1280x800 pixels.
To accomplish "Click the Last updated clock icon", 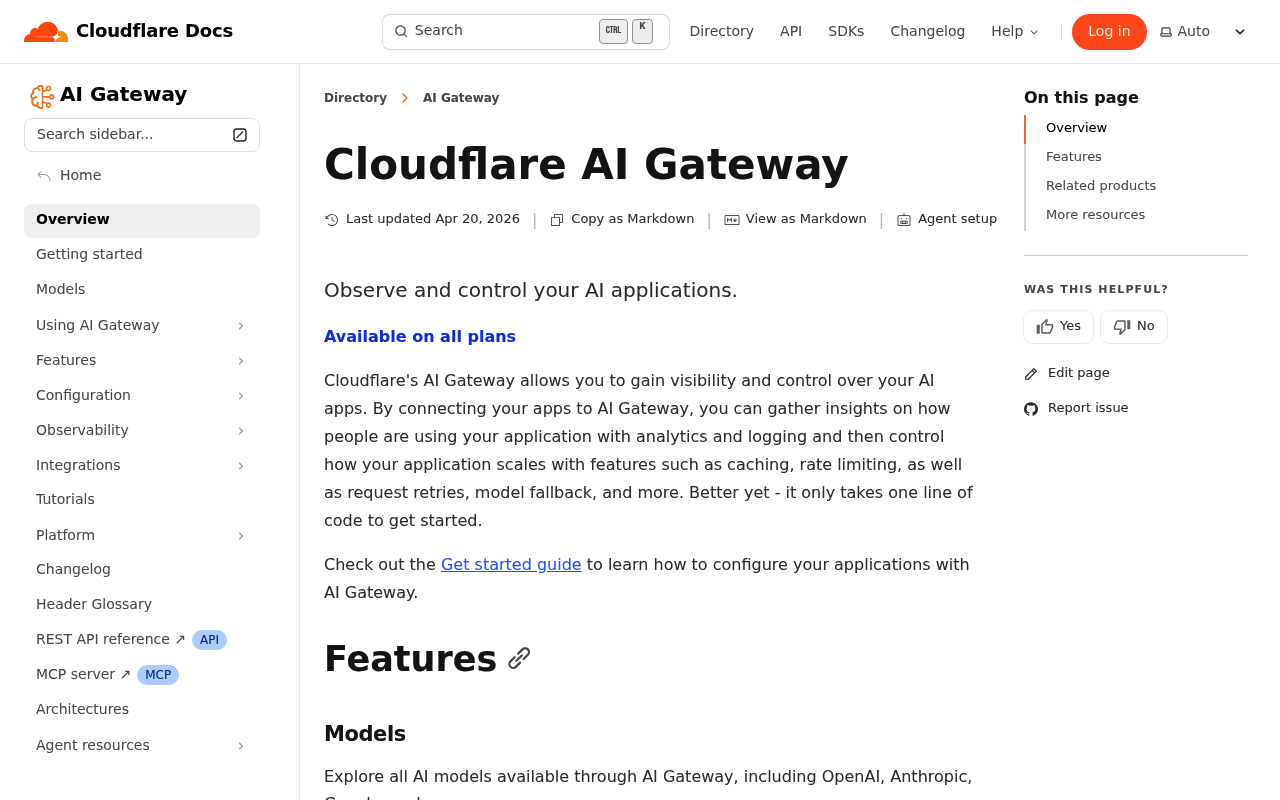I will [332, 220].
